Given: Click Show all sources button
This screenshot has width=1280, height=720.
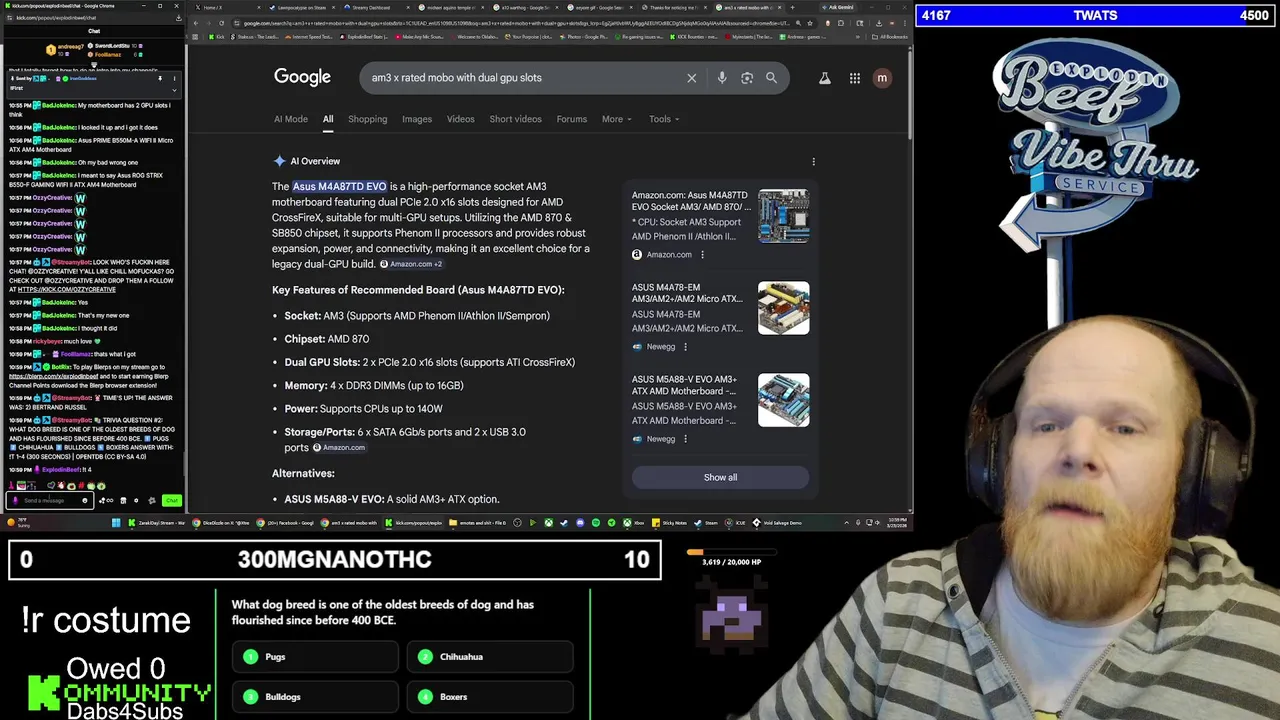Looking at the screenshot, I should [x=720, y=477].
